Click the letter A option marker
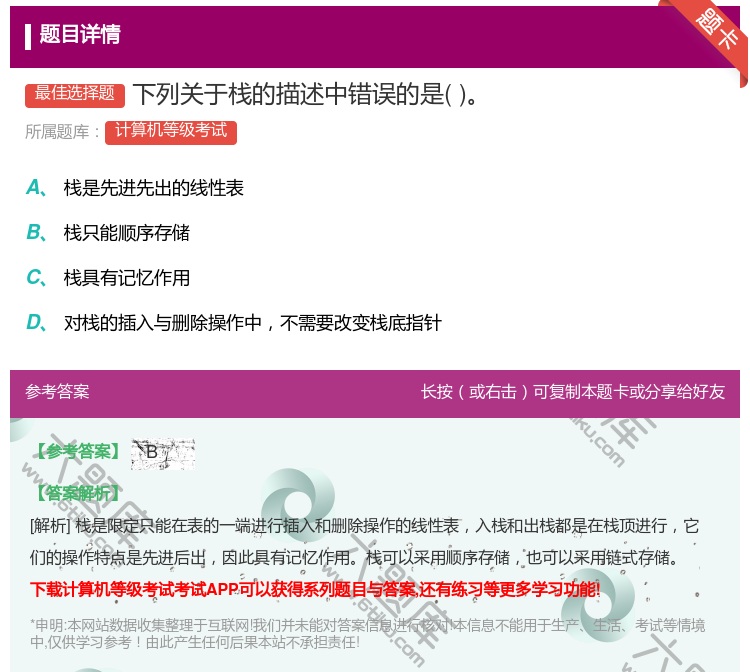Image resolution: width=750 pixels, height=672 pixels. 36,188
